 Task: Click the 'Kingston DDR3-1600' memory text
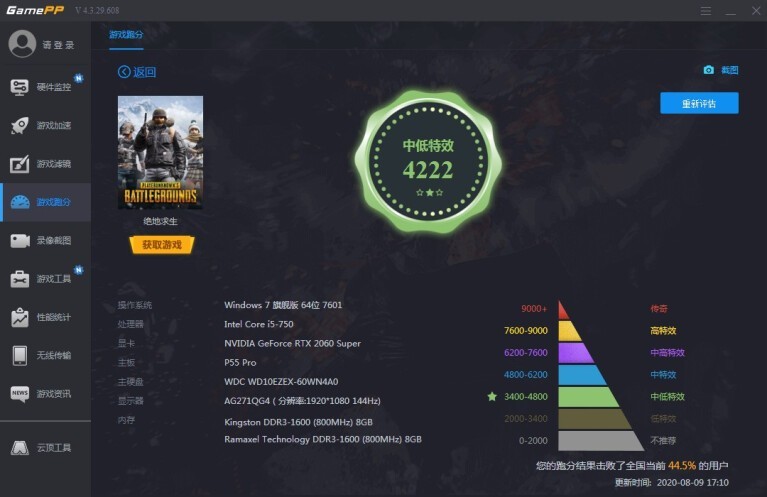(x=298, y=422)
